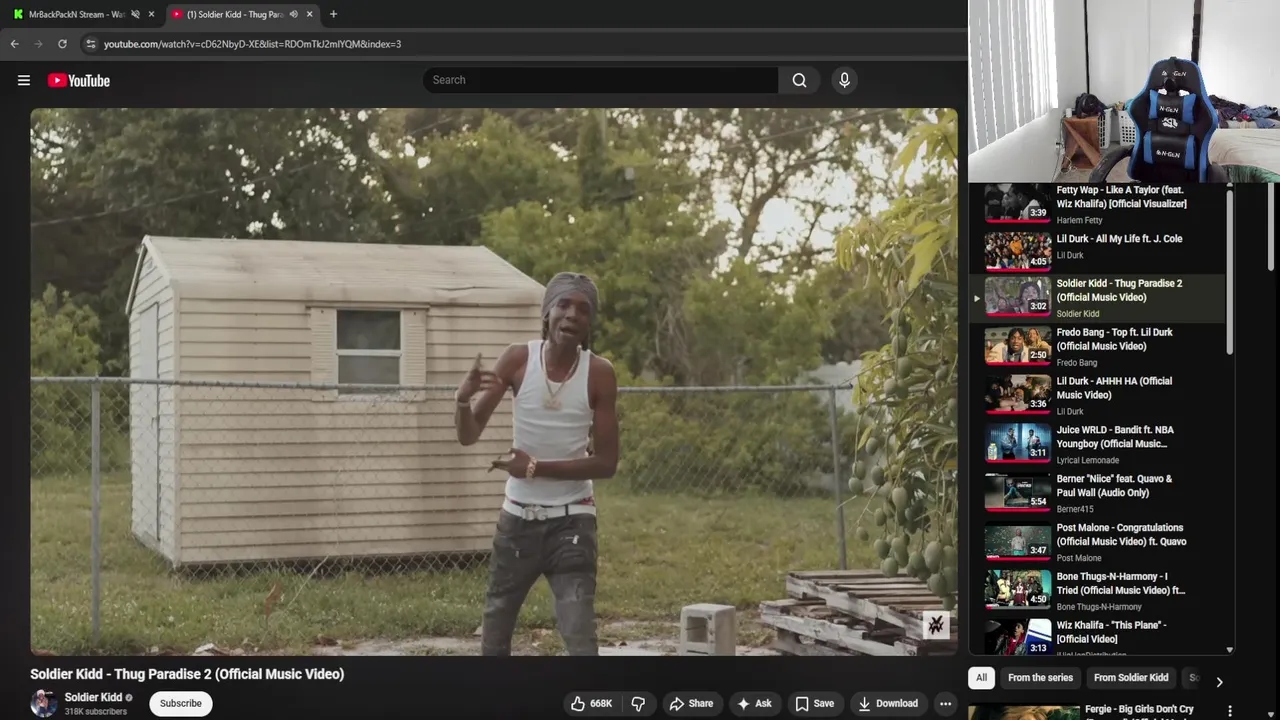Image resolution: width=1280 pixels, height=720 pixels.
Task: Open Lil Durk thumbnail showing 4:05
Action: coord(1018,251)
